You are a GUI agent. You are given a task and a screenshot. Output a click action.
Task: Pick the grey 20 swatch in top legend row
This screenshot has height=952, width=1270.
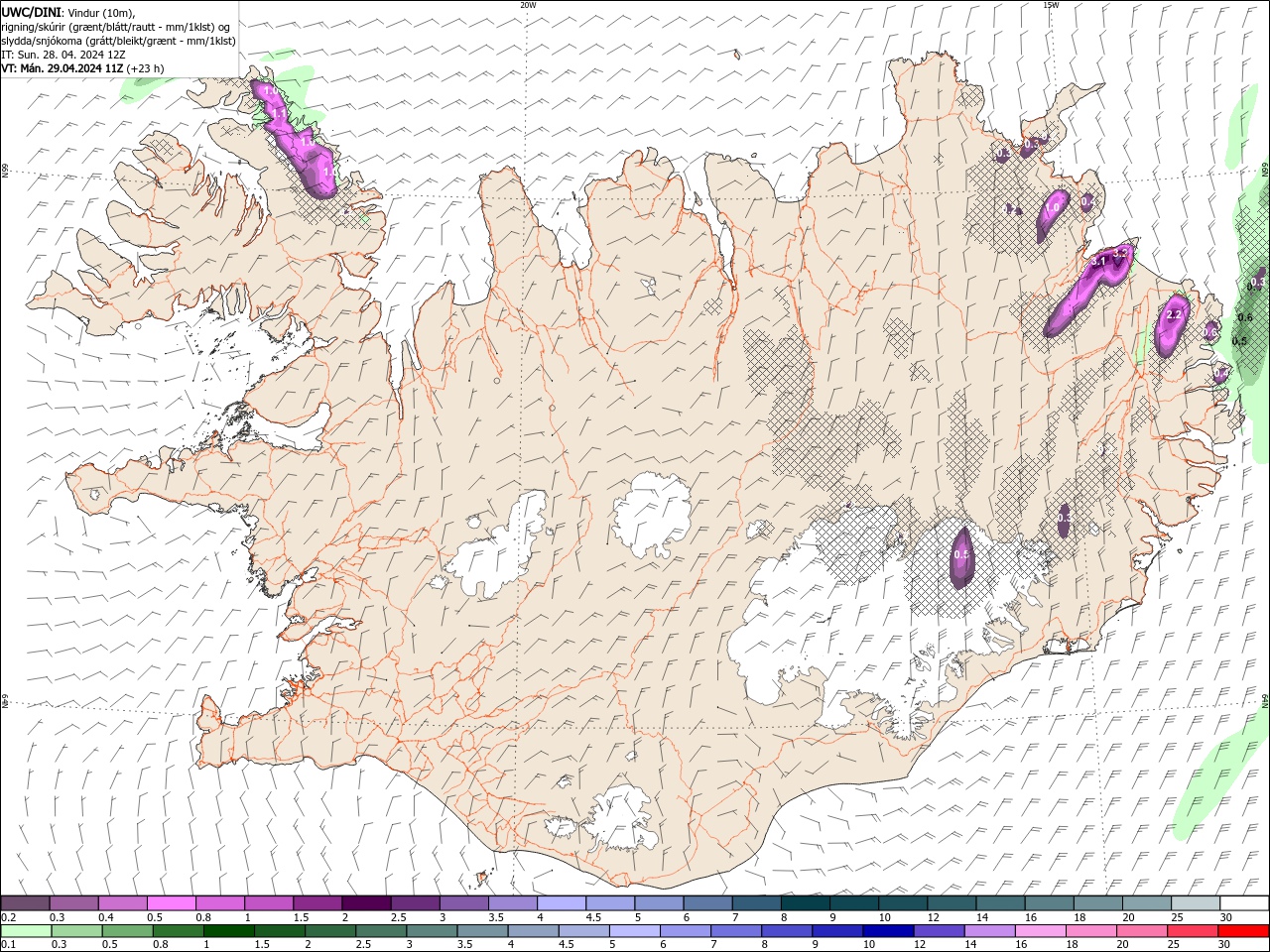point(1147,902)
